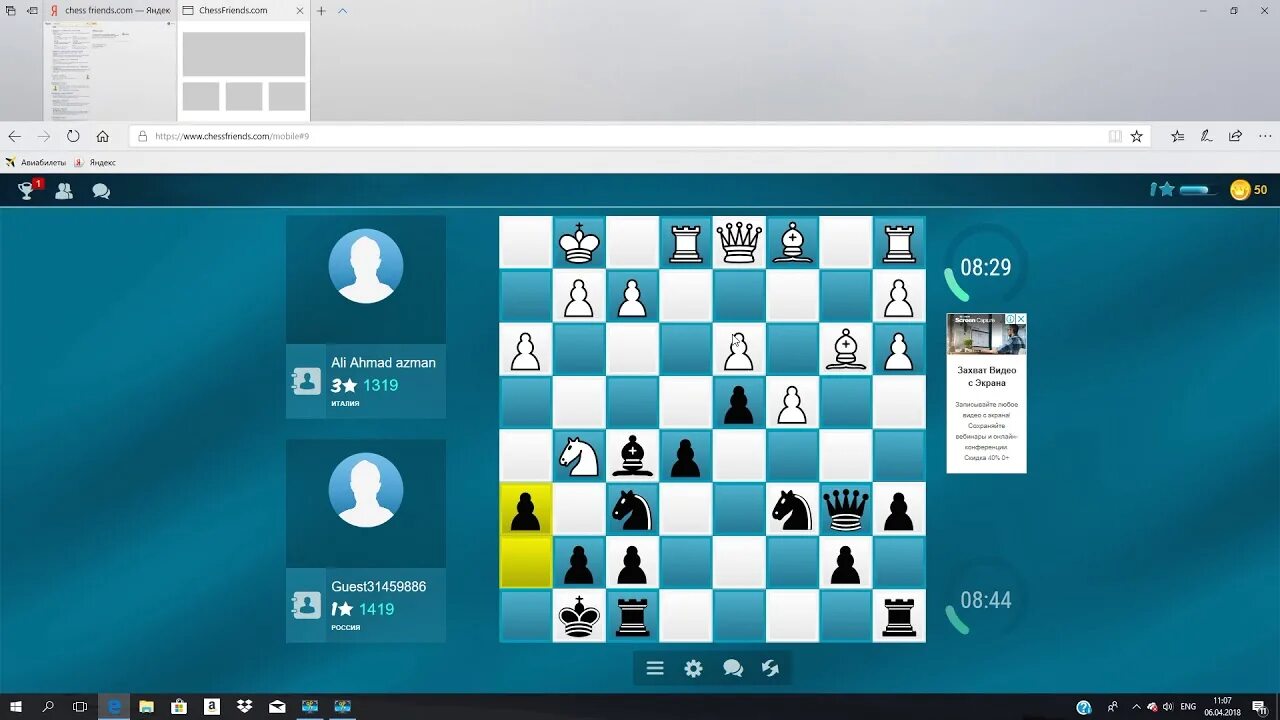Open the chat bubbles icon in top bar
Image resolution: width=1280 pixels, height=720 pixels.
point(101,190)
